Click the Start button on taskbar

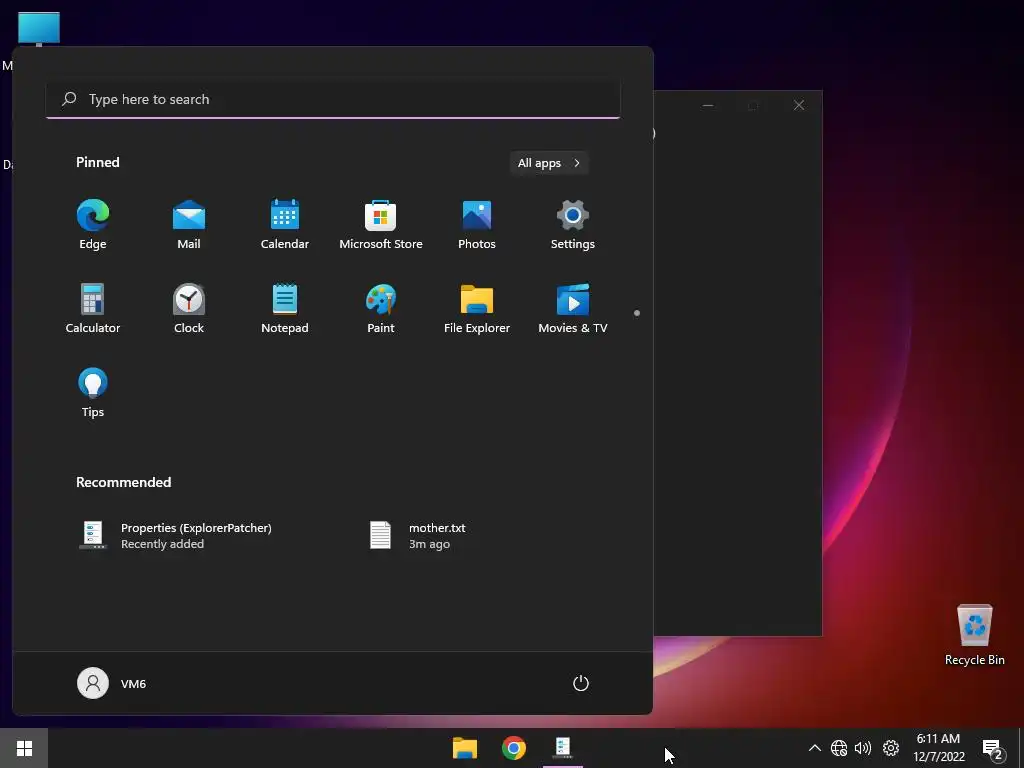click(24, 748)
